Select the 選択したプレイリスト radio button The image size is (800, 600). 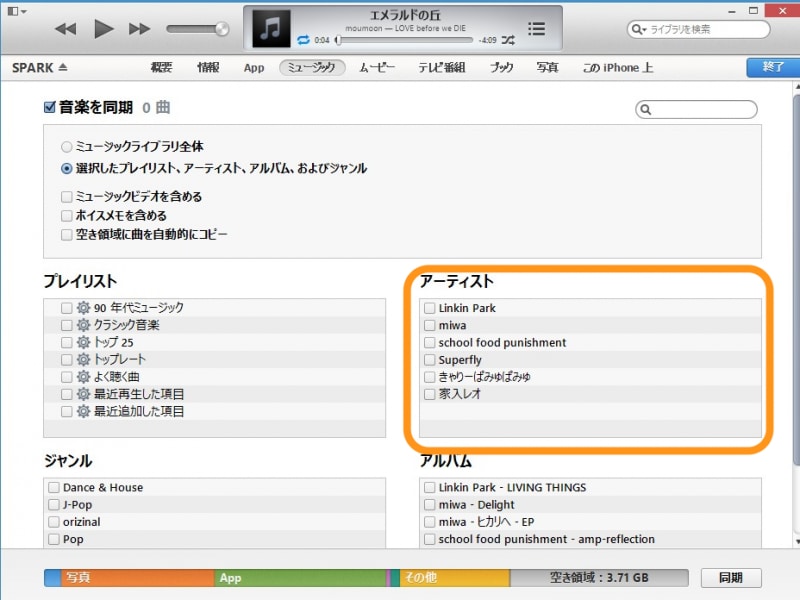[x=66, y=168]
